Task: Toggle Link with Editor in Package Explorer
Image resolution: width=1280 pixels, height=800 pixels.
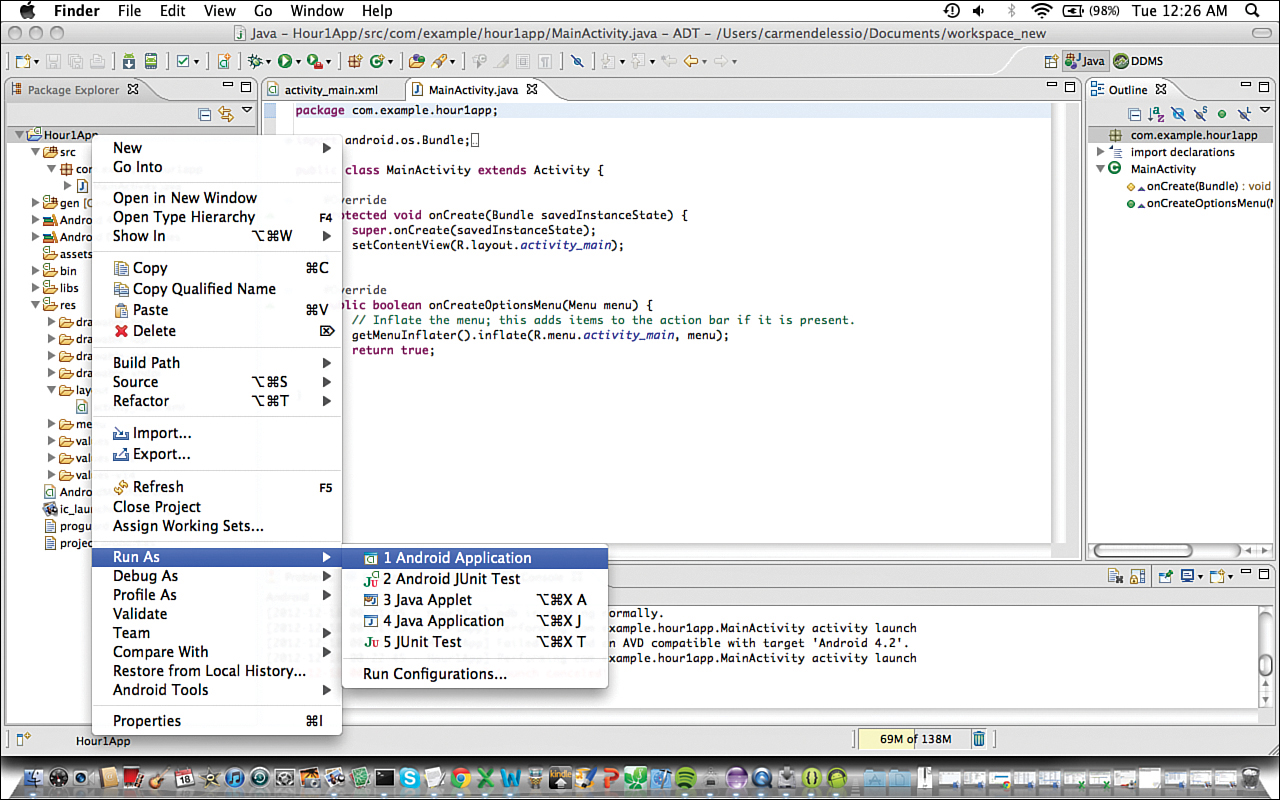Action: pos(226,114)
